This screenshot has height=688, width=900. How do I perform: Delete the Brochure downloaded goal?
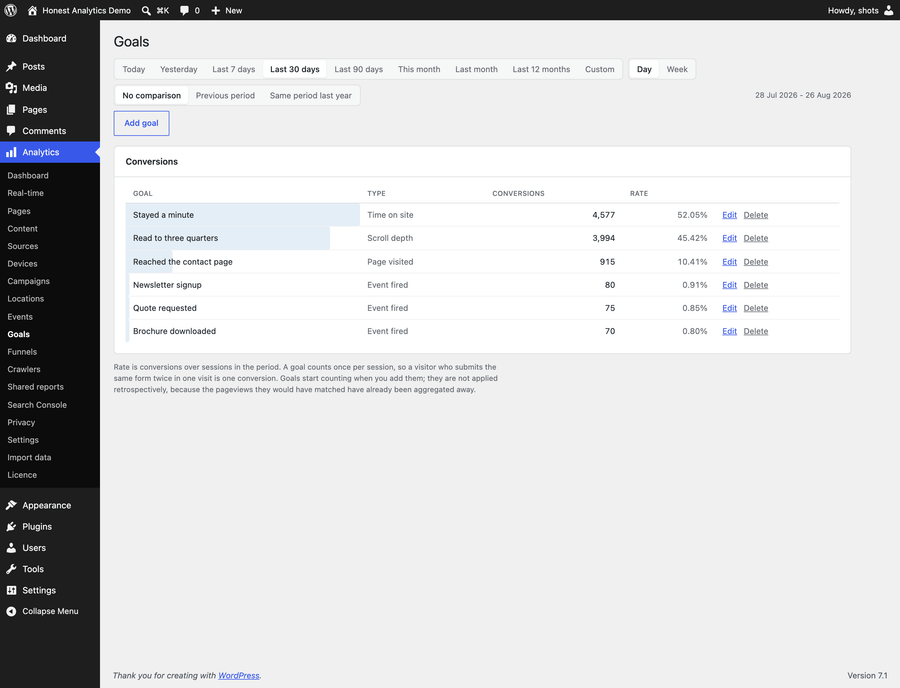pyautogui.click(x=755, y=331)
